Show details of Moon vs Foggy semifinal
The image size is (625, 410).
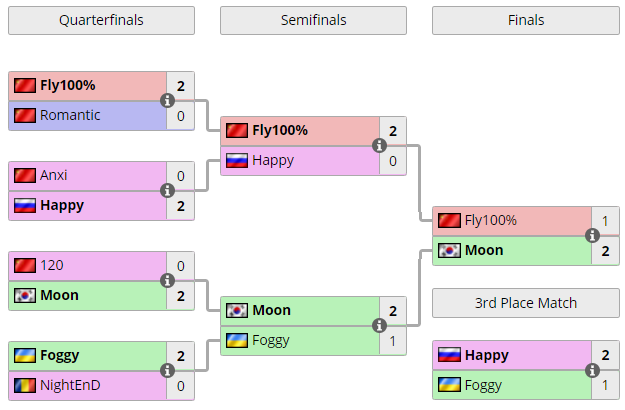[x=379, y=326]
